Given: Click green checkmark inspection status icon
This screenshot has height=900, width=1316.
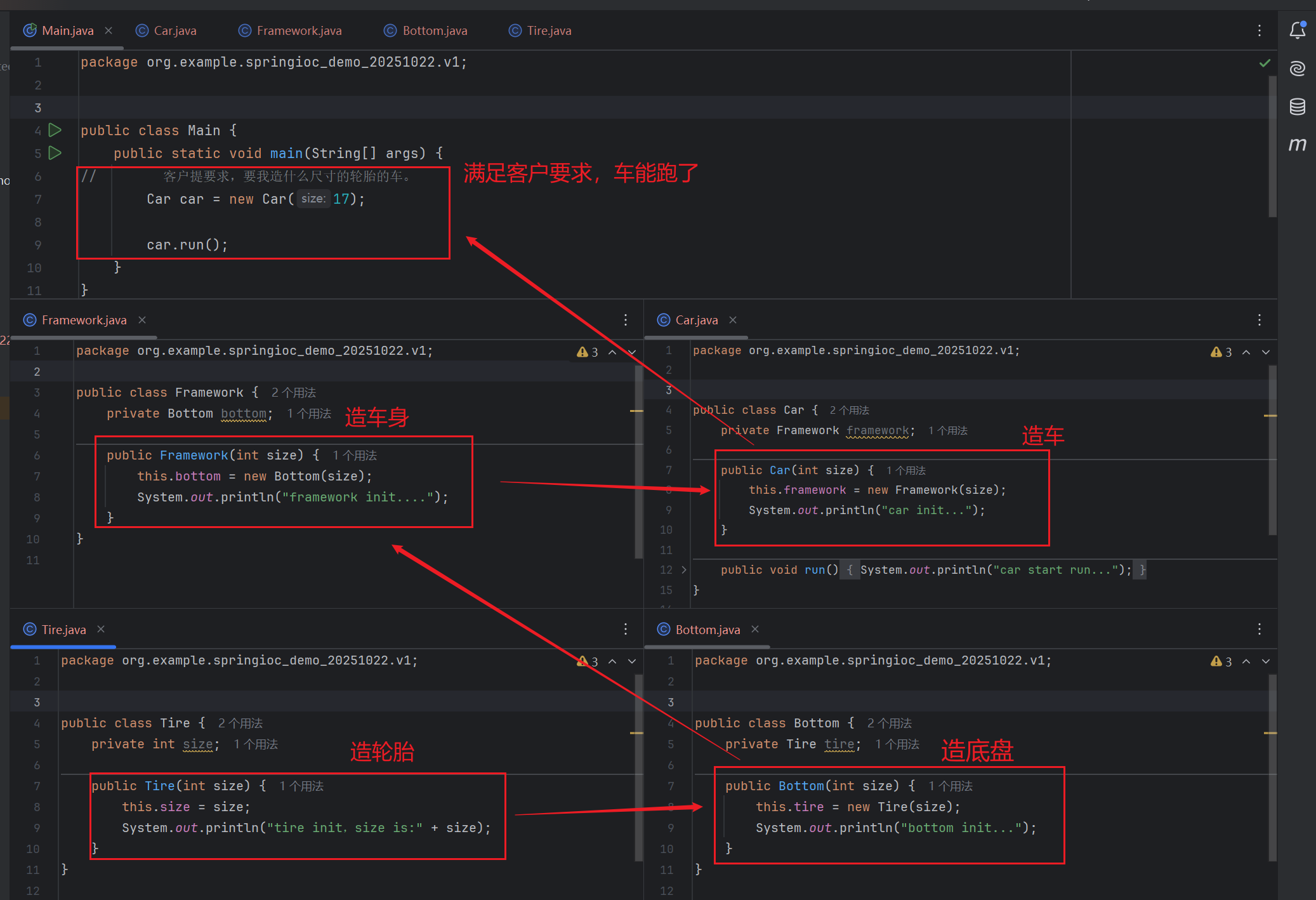Looking at the screenshot, I should 1265,63.
